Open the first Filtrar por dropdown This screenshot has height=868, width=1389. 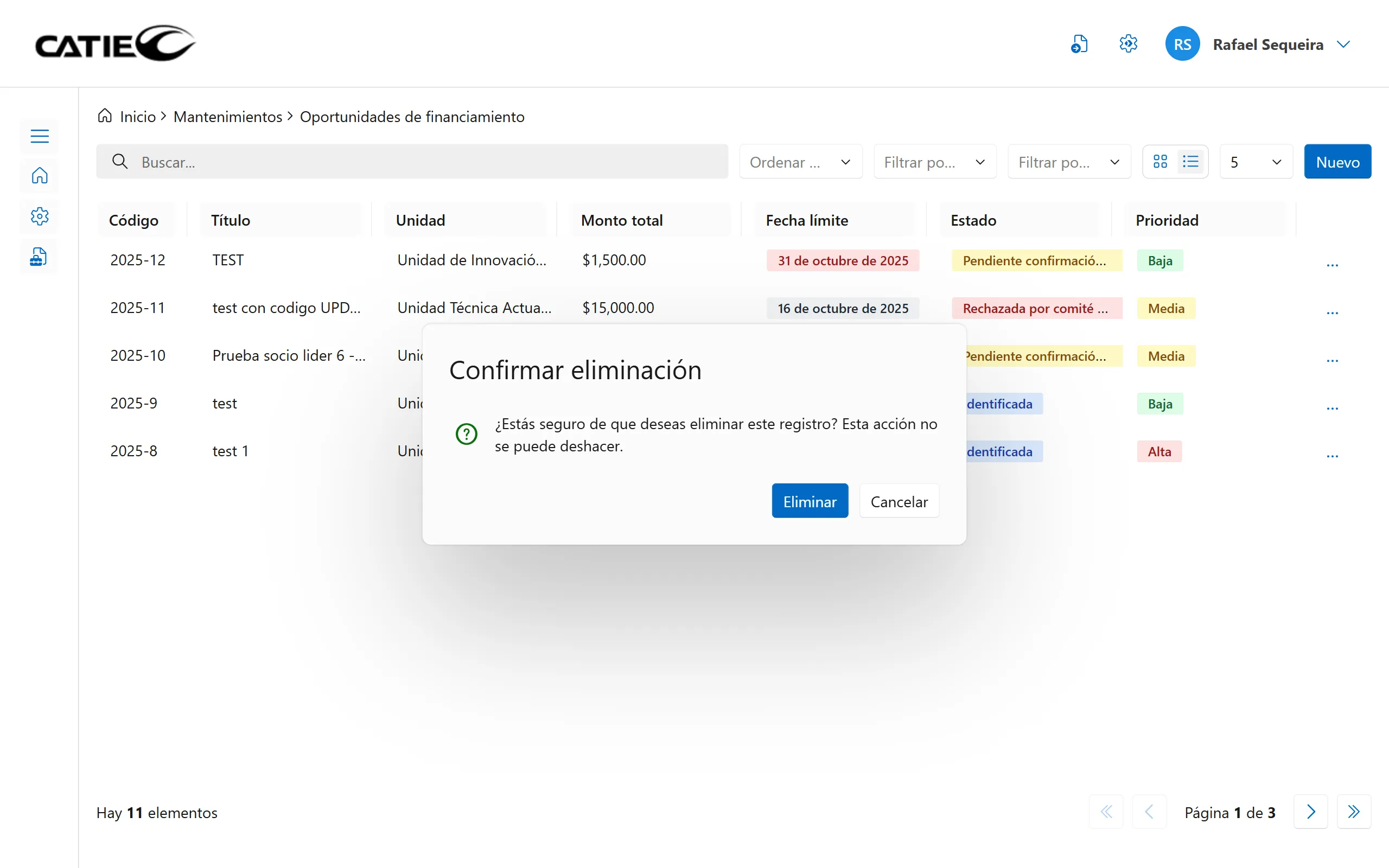coord(934,162)
